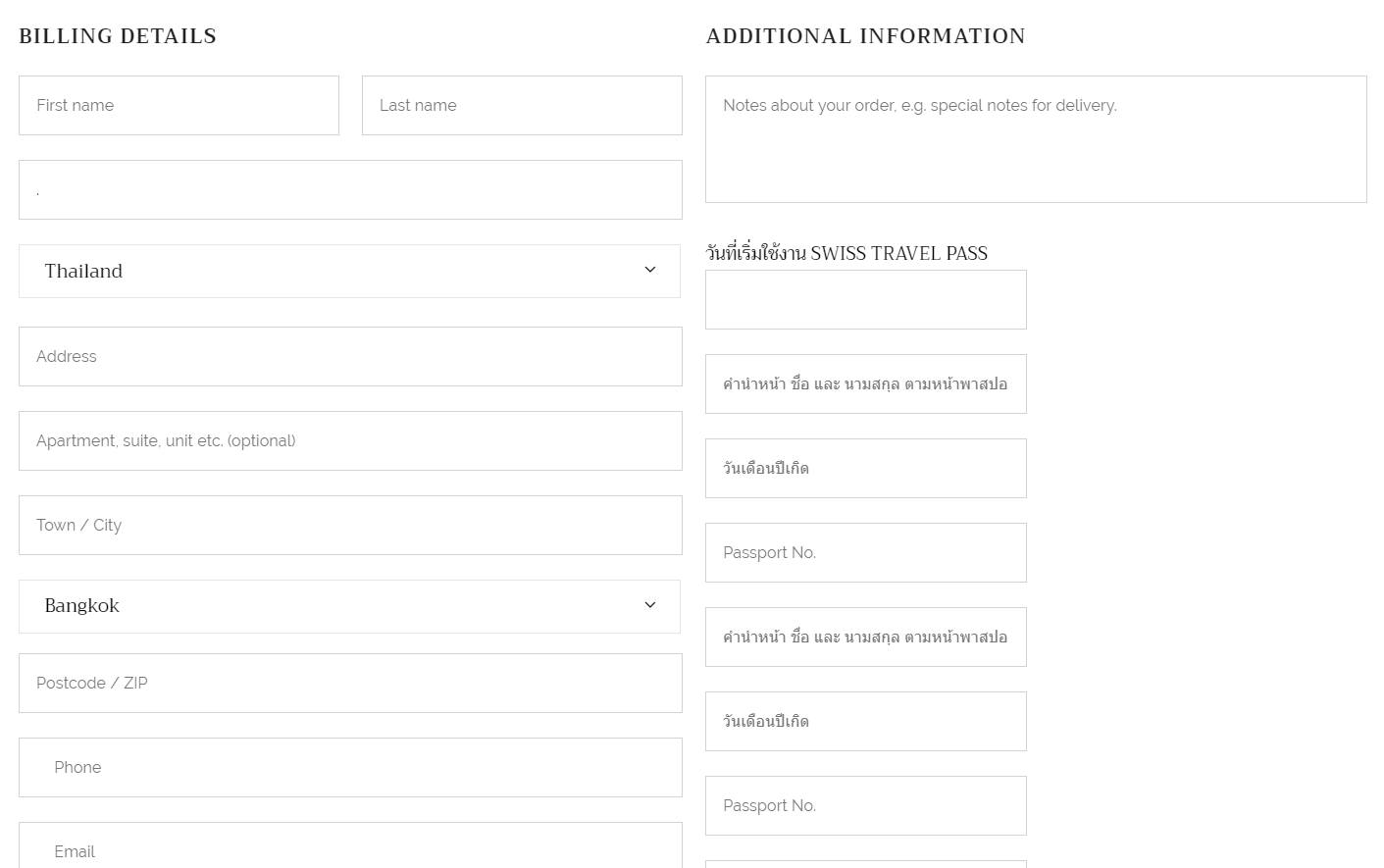Image resolution: width=1384 pixels, height=868 pixels.
Task: Click the Postcode / ZIP field
Action: coord(350,684)
